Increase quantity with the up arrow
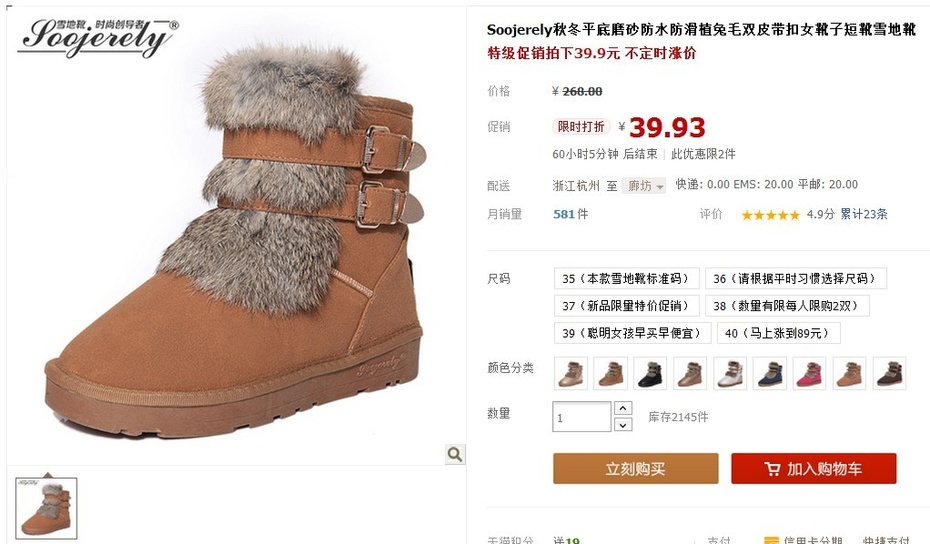This screenshot has width=930, height=544. click(622, 408)
